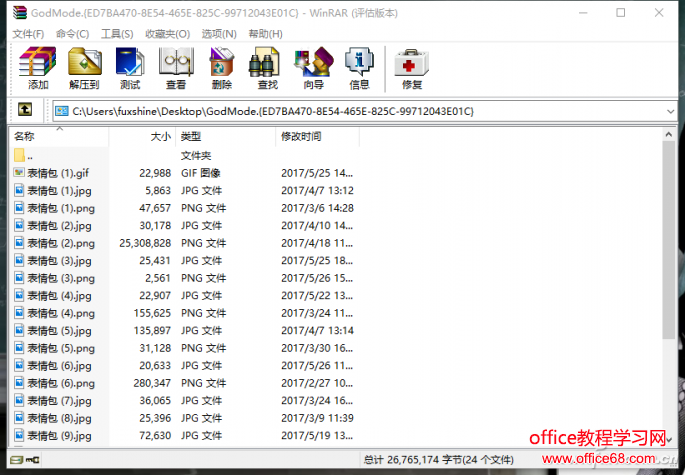The height and width of the screenshot is (475, 685).
Task: Click the 添加 (Add) toolbar icon
Action: tap(38, 62)
